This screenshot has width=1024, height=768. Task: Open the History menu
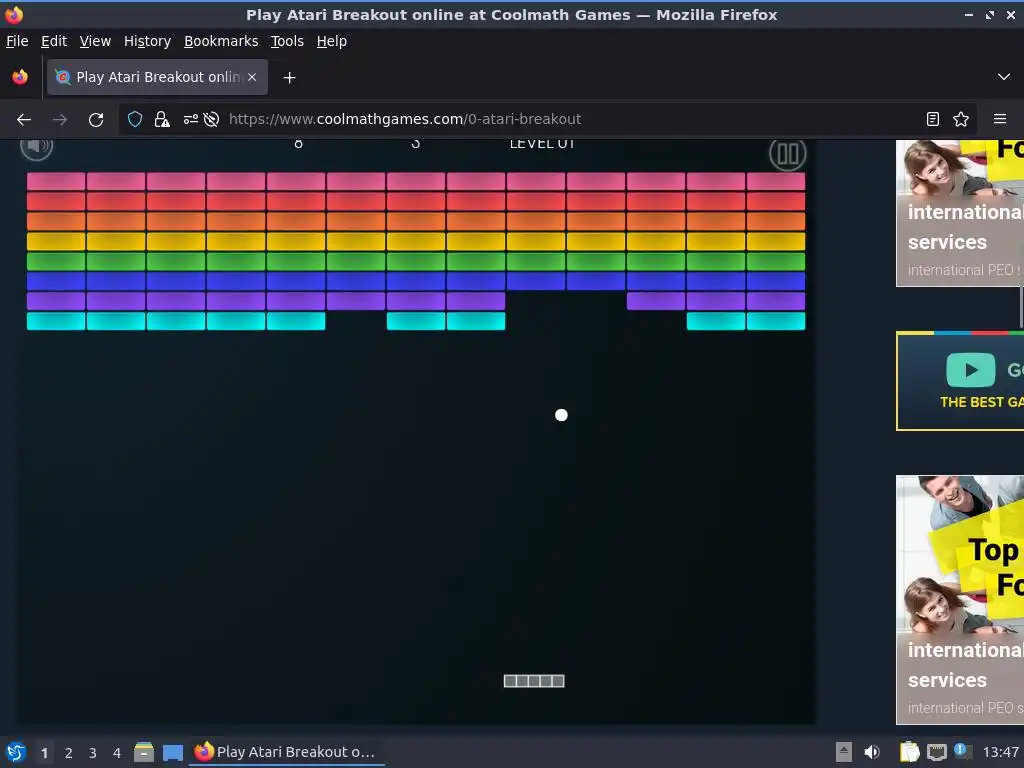pos(148,41)
